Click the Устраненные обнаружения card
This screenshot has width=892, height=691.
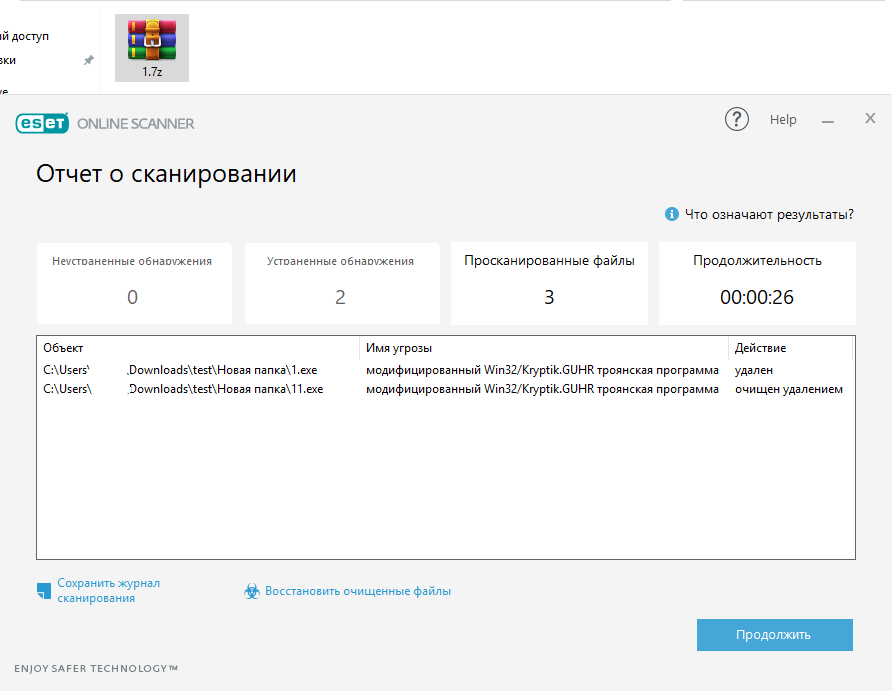(342, 283)
